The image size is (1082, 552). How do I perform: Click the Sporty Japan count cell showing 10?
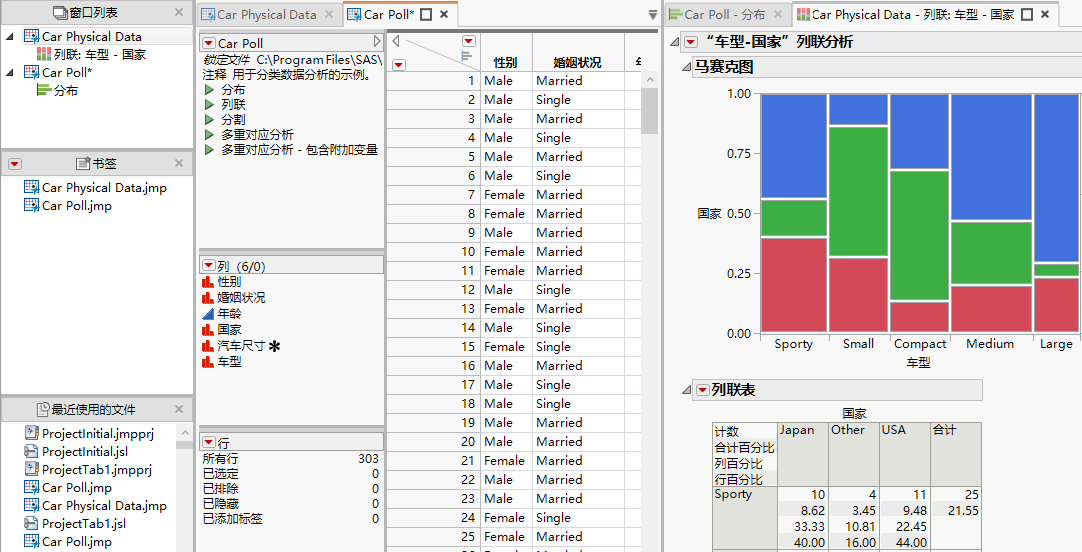(x=802, y=495)
